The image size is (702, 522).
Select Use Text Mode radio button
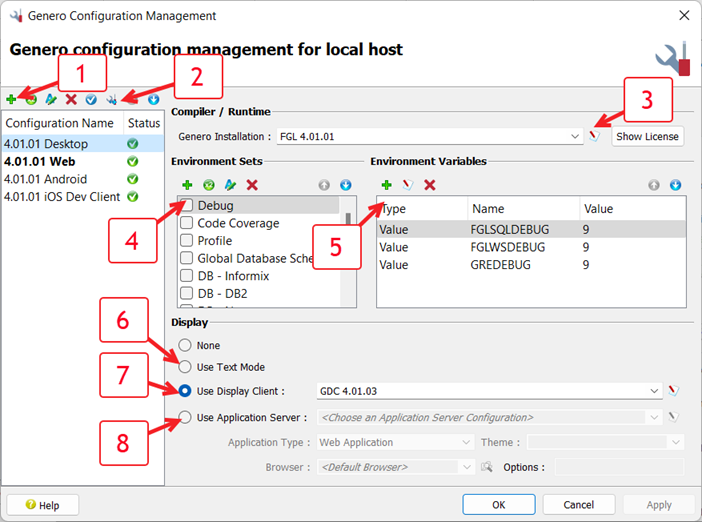point(185,367)
